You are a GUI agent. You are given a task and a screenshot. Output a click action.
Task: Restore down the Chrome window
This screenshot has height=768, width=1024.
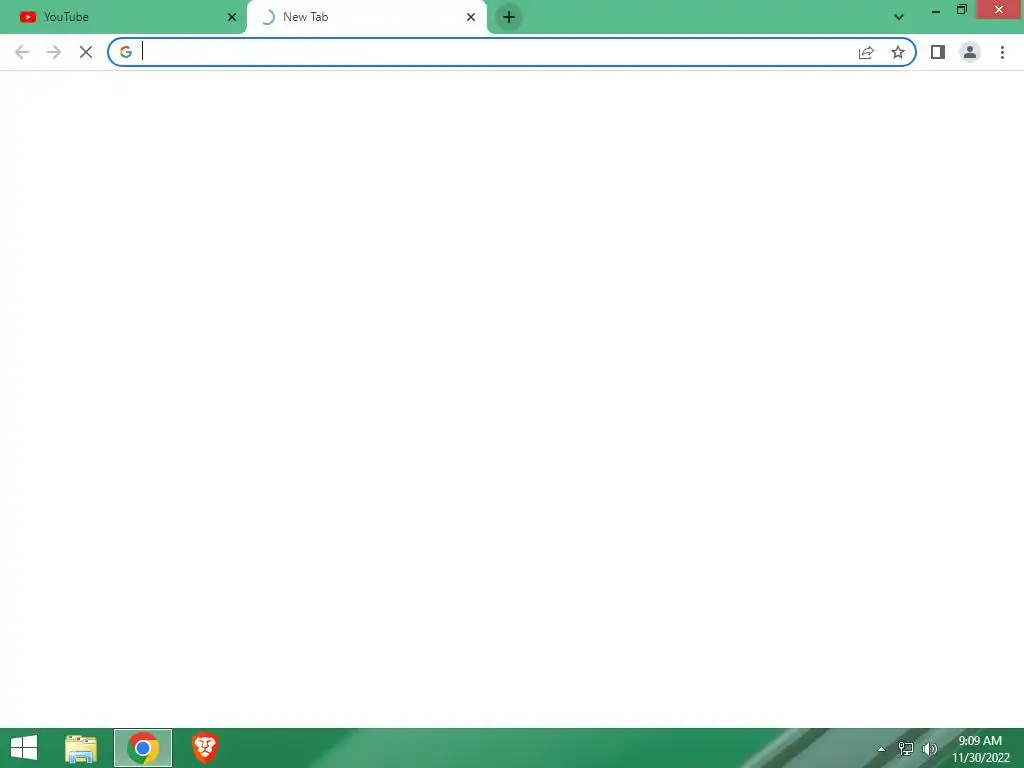click(x=961, y=10)
